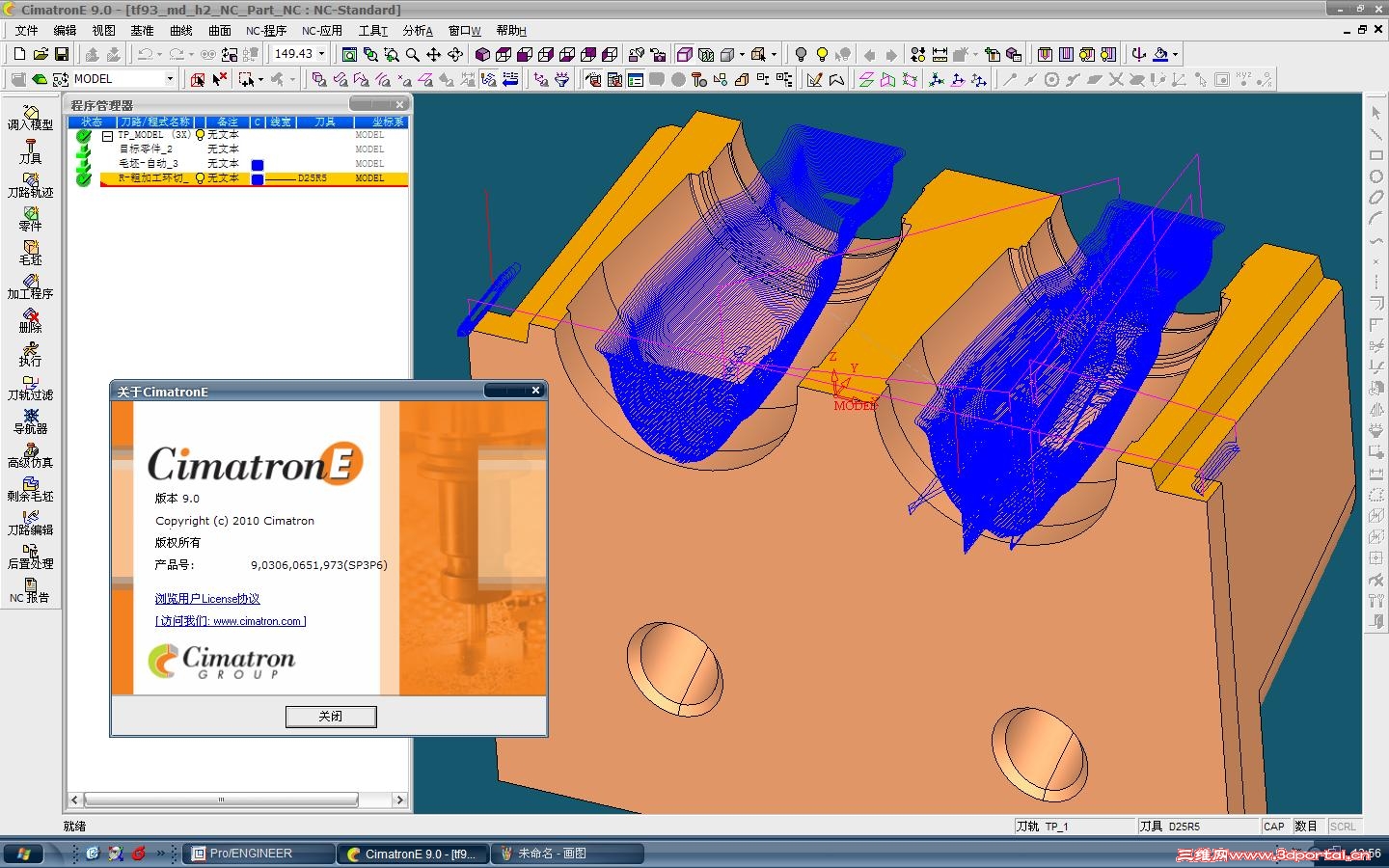
Task: Open the 分析 menu
Action: pyautogui.click(x=418, y=31)
